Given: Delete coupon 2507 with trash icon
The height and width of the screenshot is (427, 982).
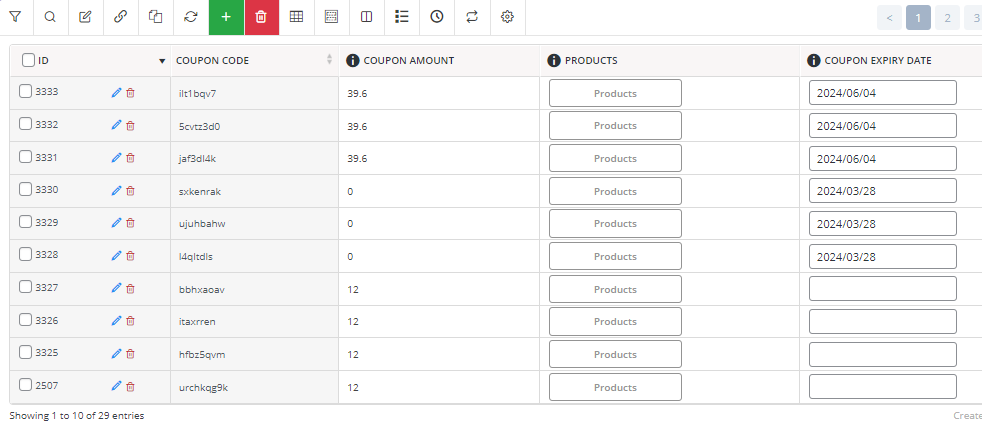Looking at the screenshot, I should click(x=130, y=386).
